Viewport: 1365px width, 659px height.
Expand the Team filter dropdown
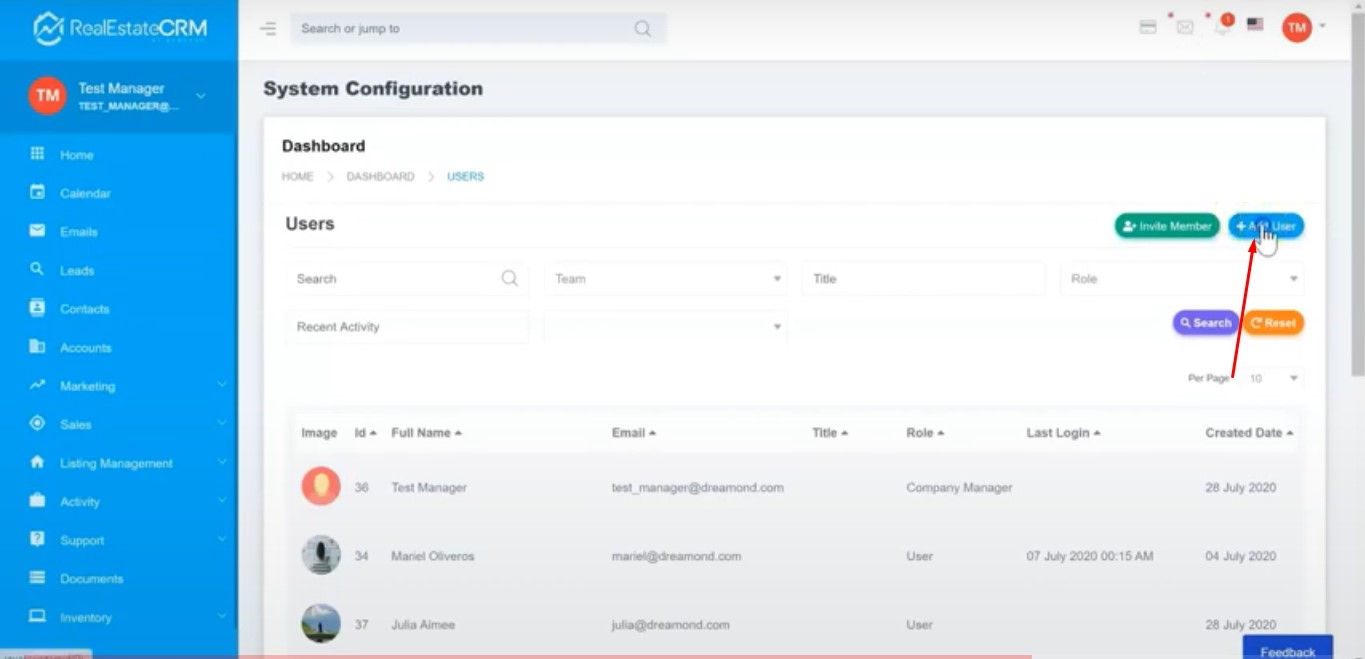pyautogui.click(x=666, y=279)
